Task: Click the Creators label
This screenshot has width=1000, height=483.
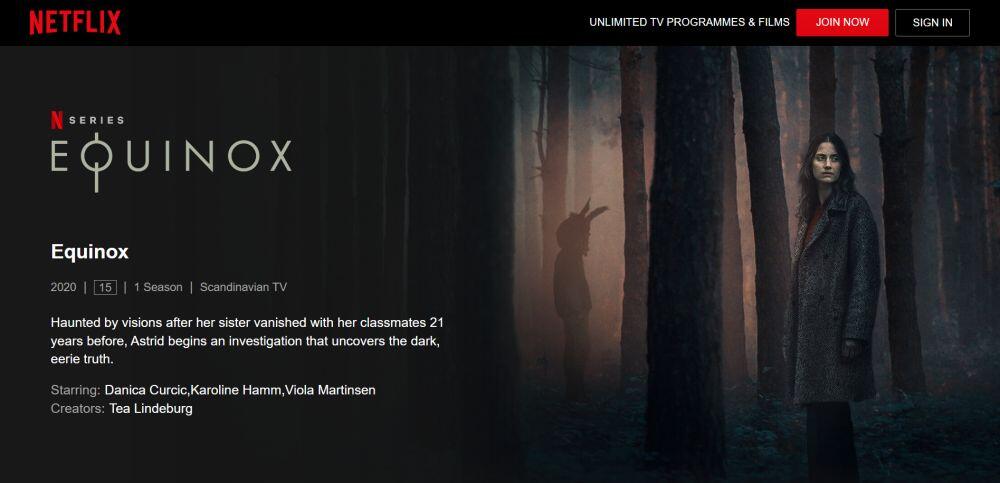Action: click(78, 408)
